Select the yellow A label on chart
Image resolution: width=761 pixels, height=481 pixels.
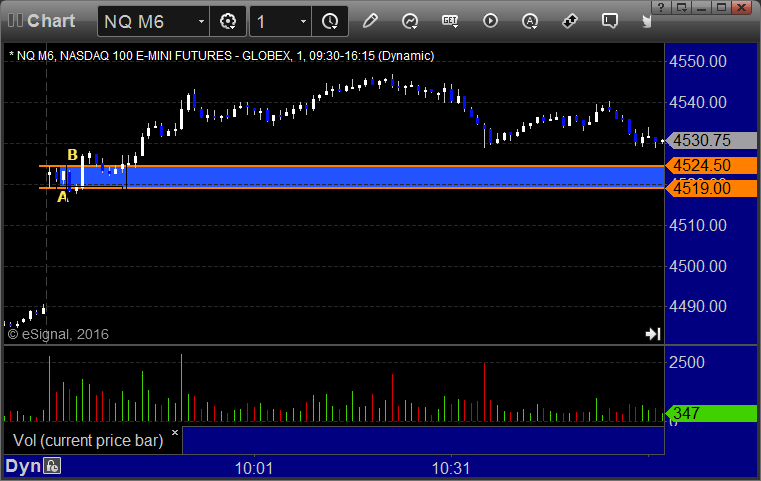62,197
